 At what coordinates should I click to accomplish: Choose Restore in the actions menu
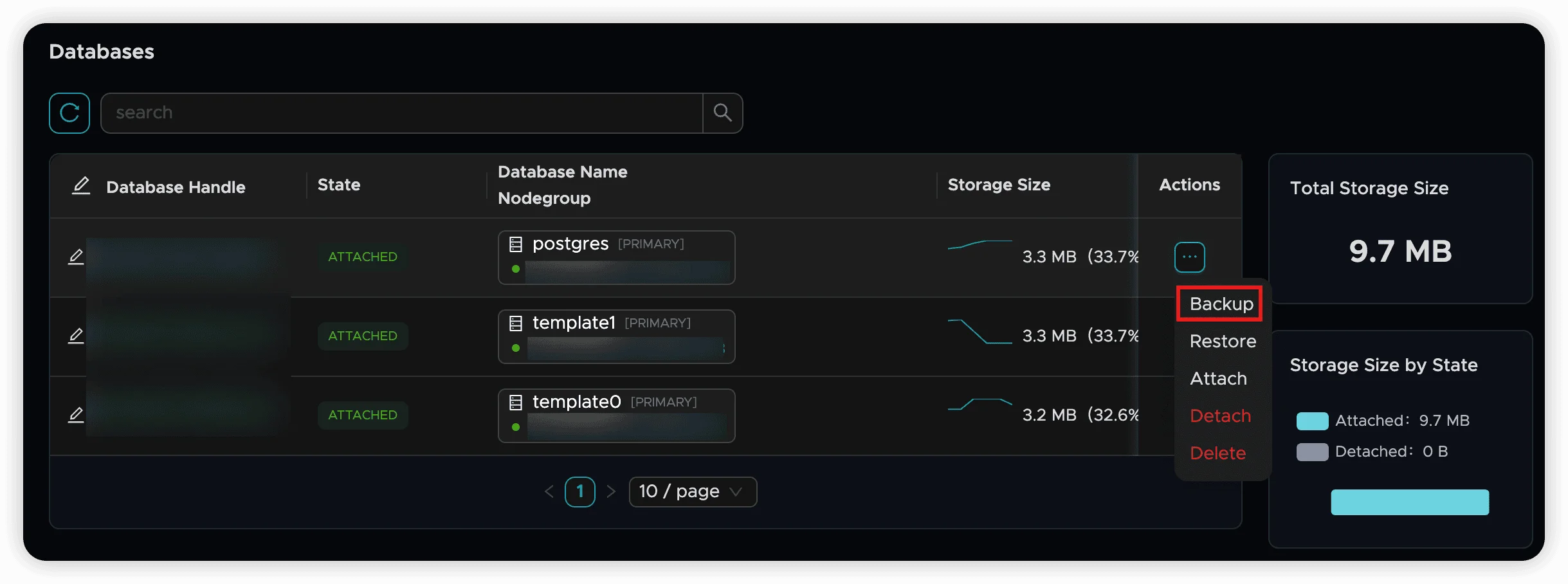[x=1222, y=342]
